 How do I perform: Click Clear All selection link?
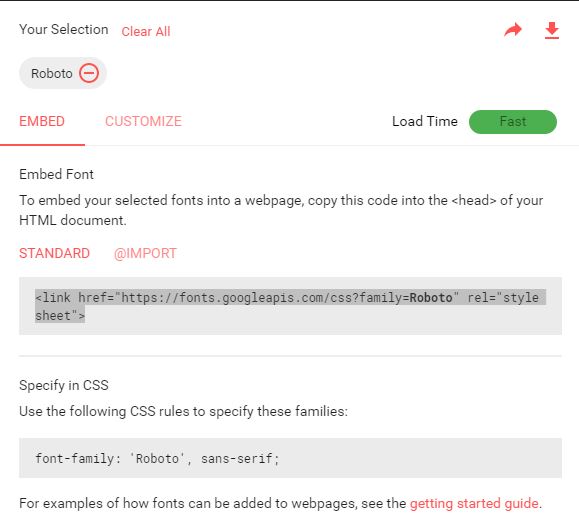[x=146, y=31]
